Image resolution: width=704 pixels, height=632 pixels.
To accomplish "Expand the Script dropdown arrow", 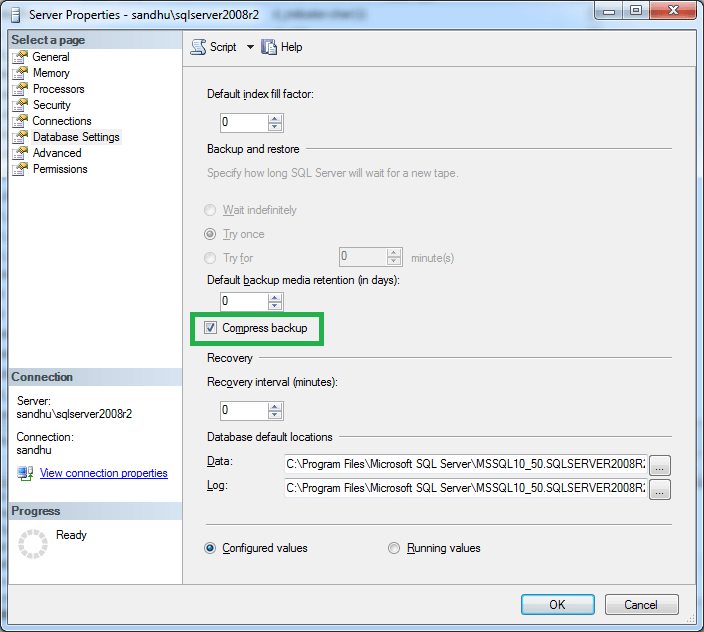I will click(250, 47).
